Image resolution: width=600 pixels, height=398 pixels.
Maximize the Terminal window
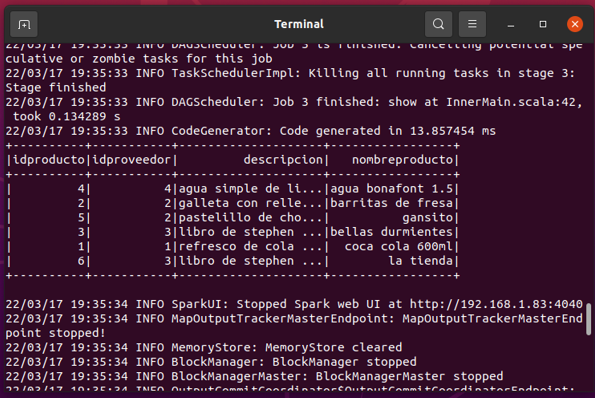point(543,24)
